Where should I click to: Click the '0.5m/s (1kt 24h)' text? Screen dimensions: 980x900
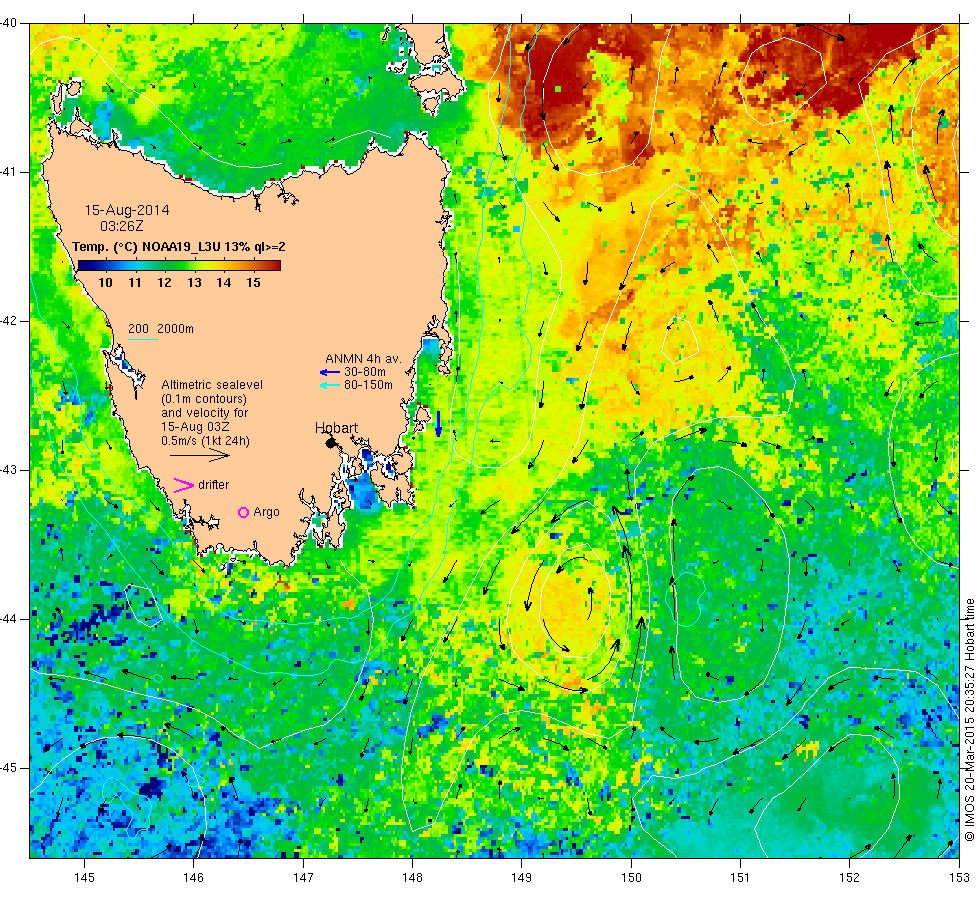point(206,441)
